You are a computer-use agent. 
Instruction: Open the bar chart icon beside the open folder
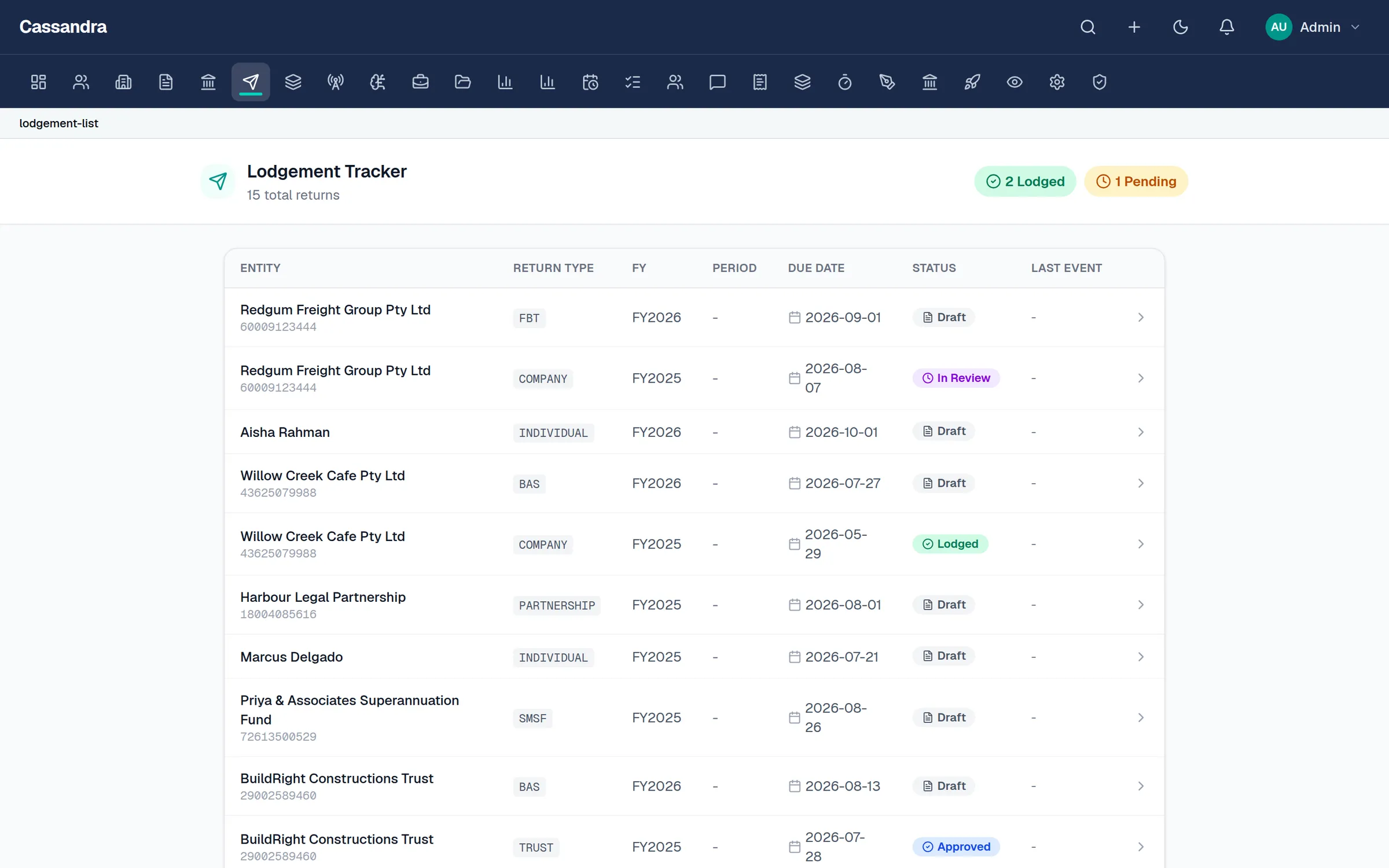click(x=505, y=82)
